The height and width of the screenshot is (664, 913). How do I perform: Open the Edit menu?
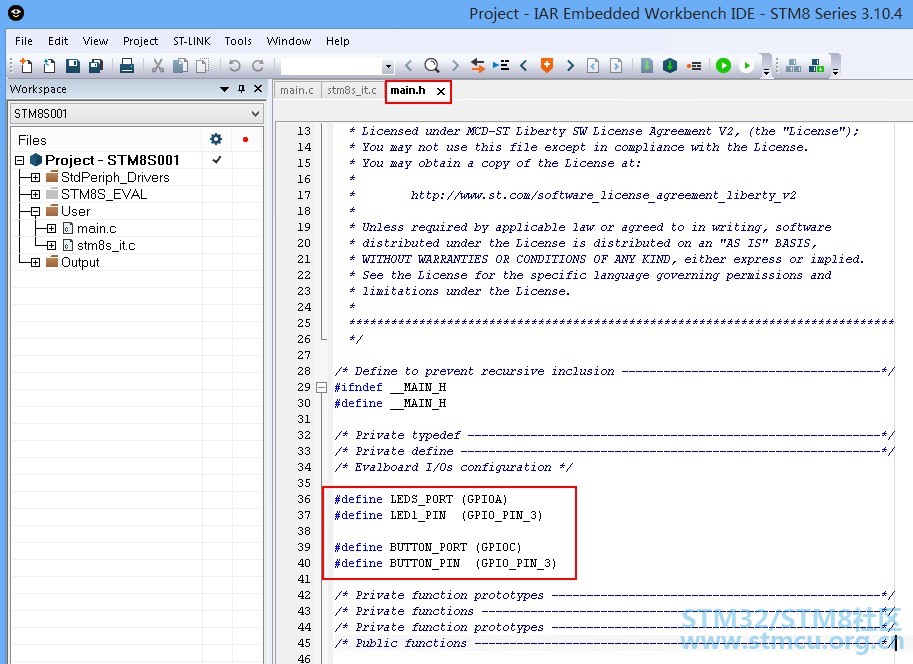(58, 41)
